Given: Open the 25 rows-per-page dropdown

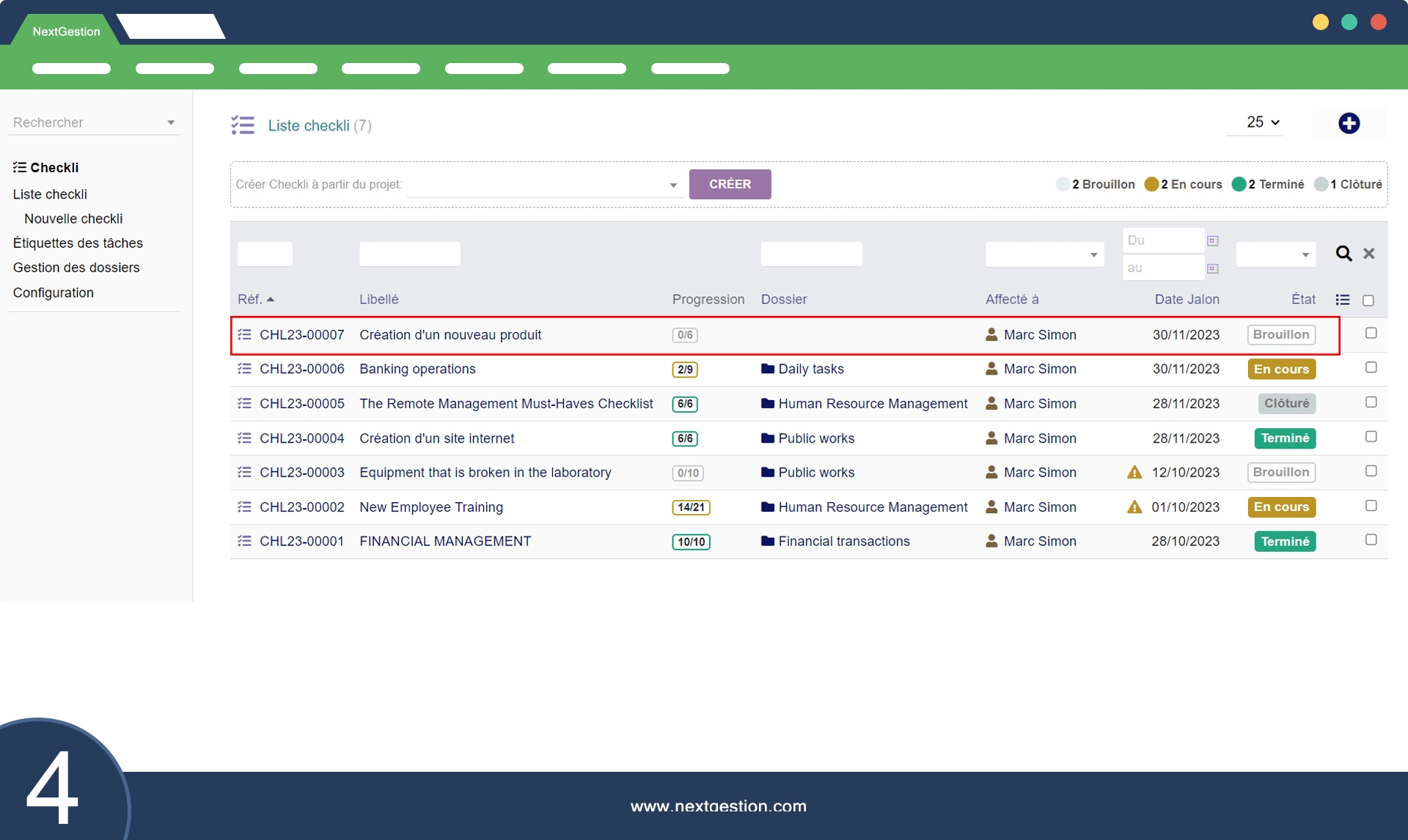Looking at the screenshot, I should (x=1263, y=122).
